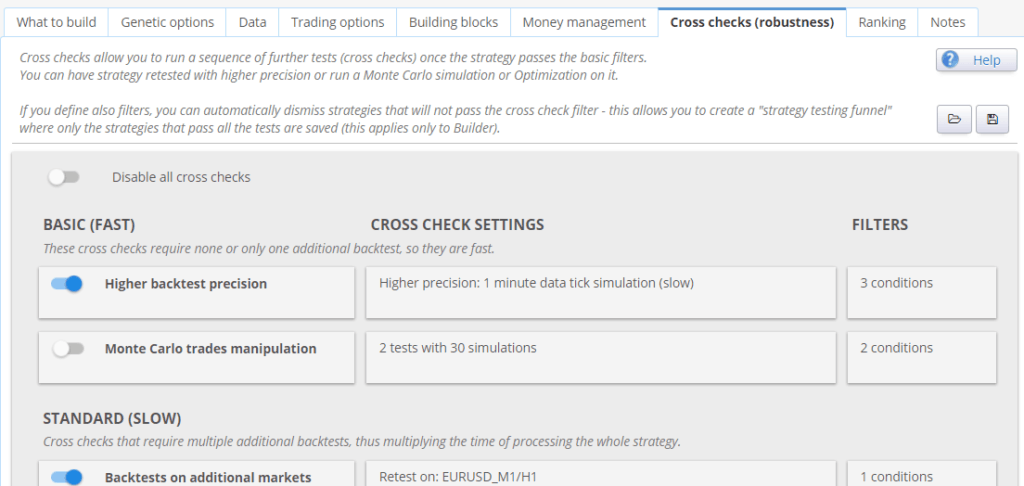
Task: Turn off Higher backtest precision toggle
Action: tap(67, 284)
